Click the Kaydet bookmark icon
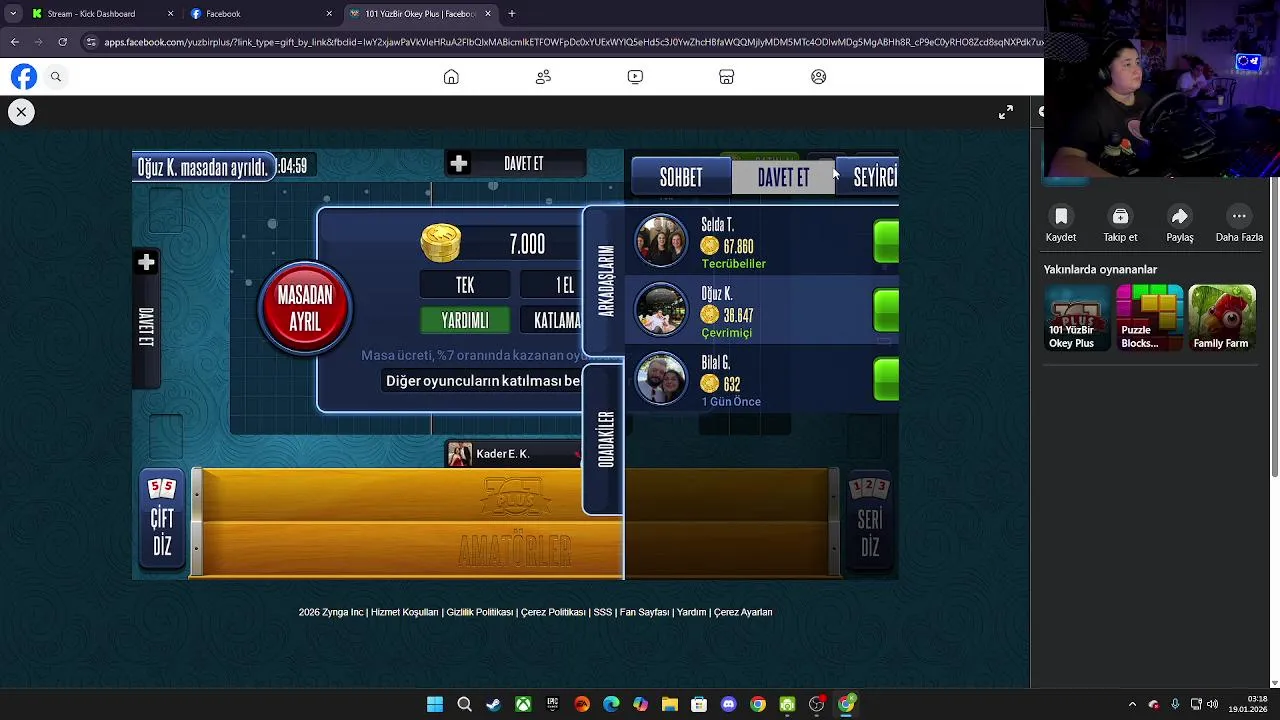The height and width of the screenshot is (720, 1280). coord(1061,216)
